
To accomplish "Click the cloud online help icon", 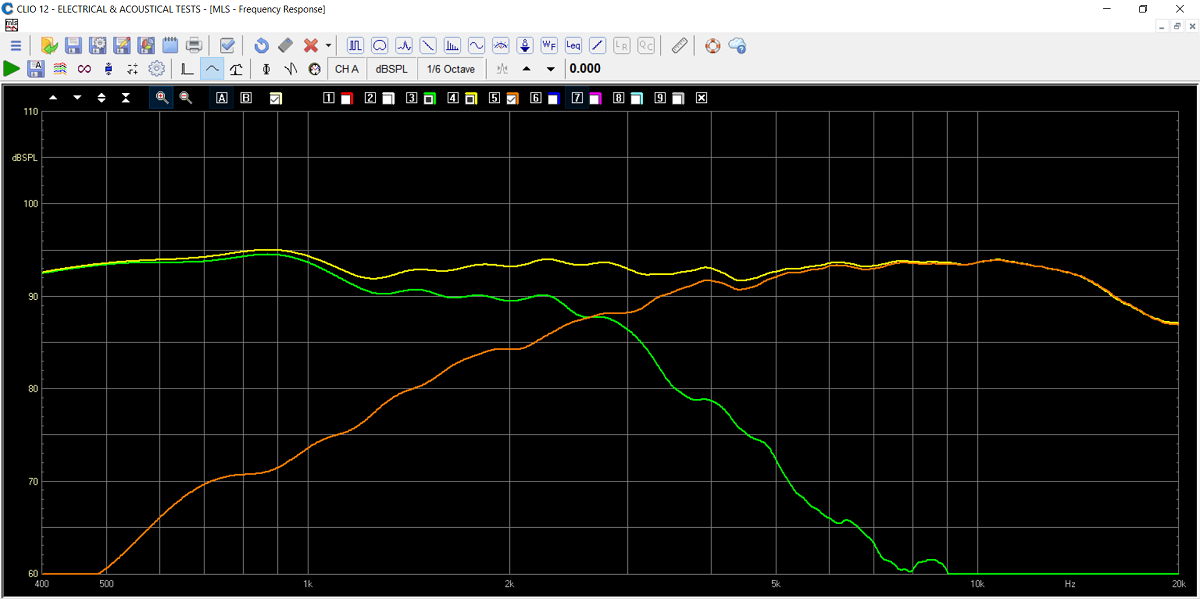I will (x=737, y=45).
